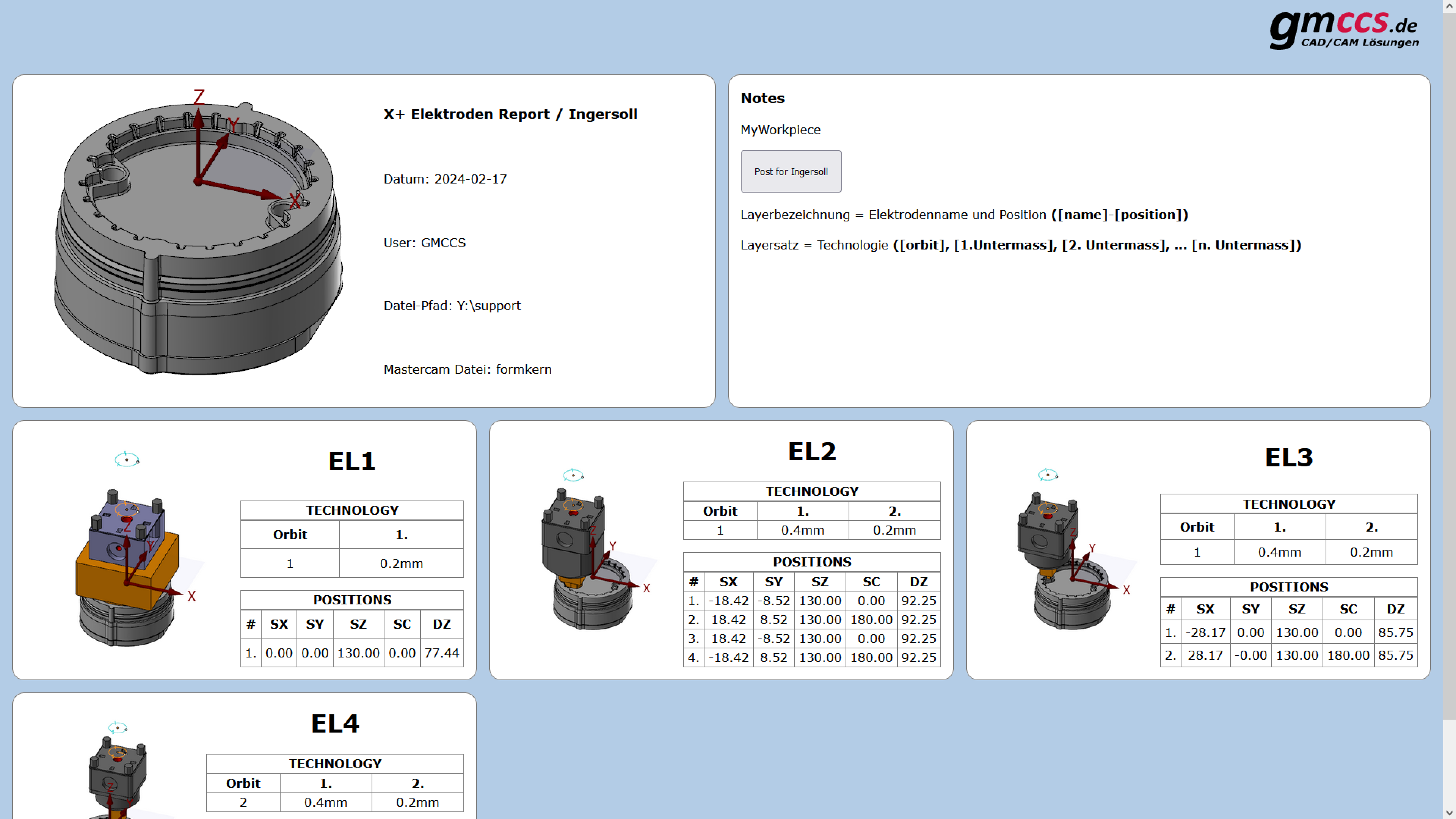Viewport: 1456px width, 819px height.
Task: Click the orbit symbol above EL4 electrode
Action: click(x=118, y=728)
